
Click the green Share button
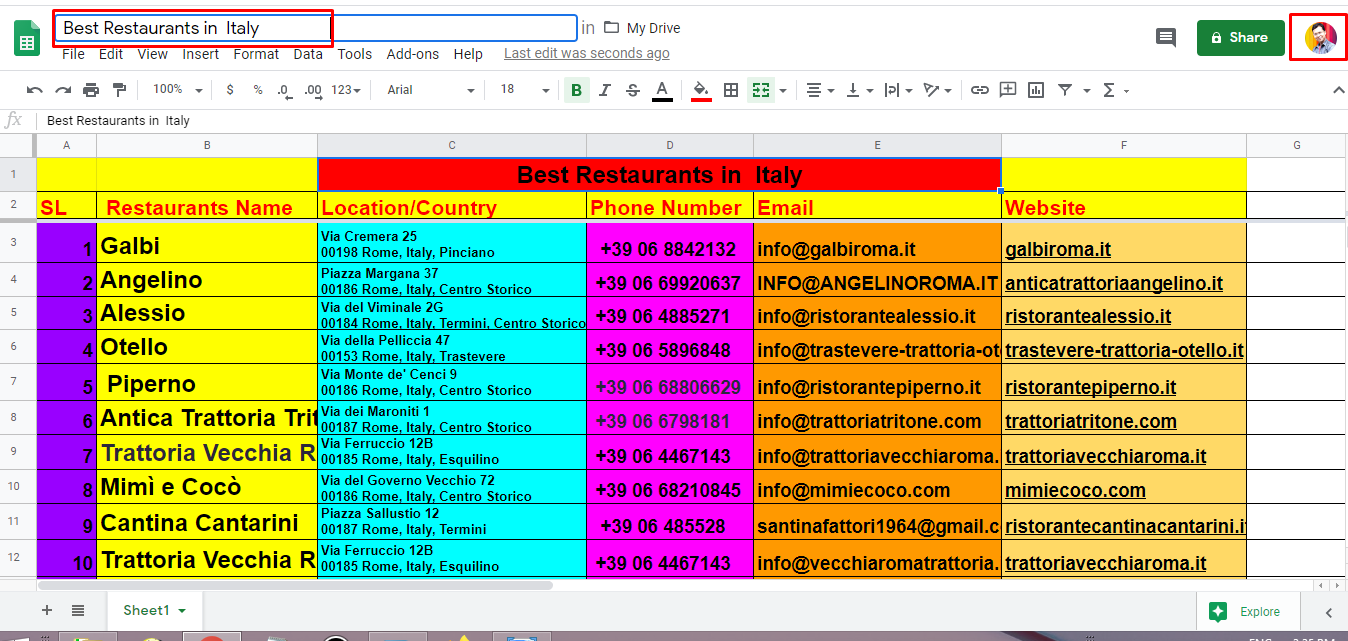1240,38
